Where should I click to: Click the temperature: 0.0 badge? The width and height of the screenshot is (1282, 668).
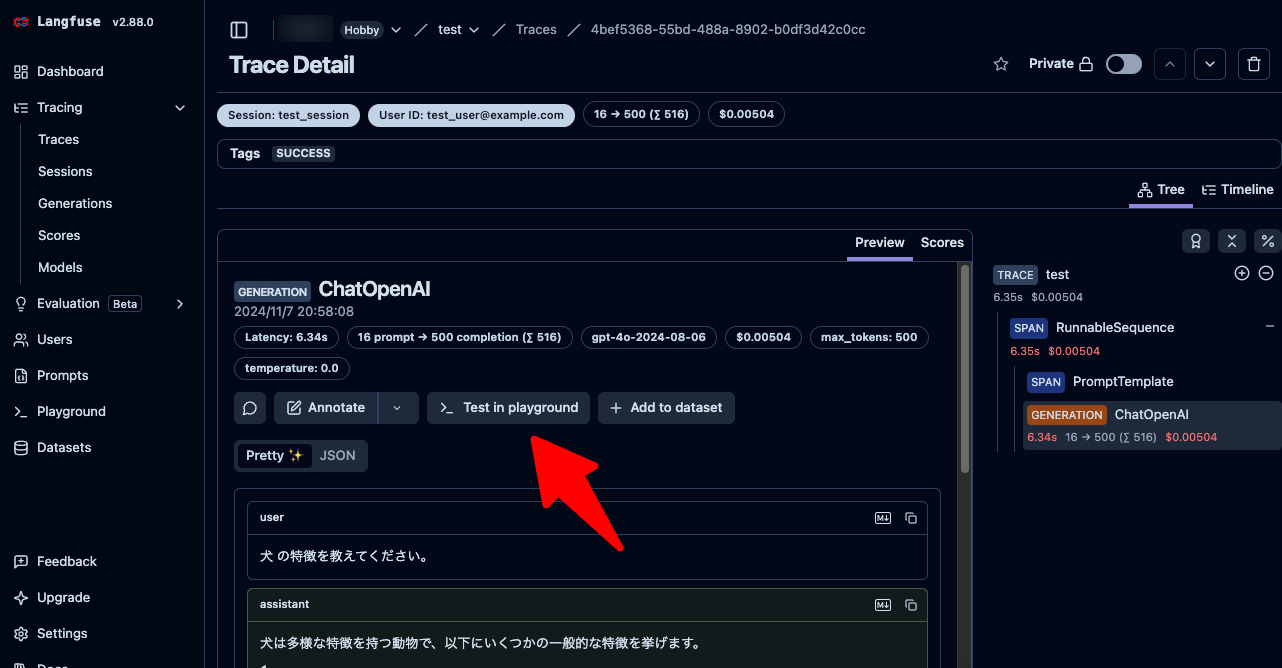(291, 368)
